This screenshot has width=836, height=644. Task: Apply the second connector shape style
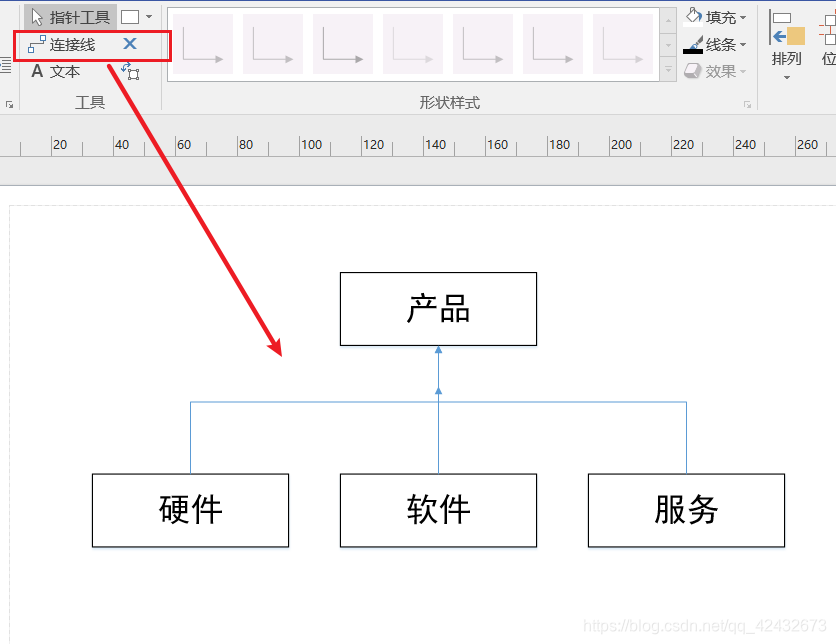coord(273,44)
